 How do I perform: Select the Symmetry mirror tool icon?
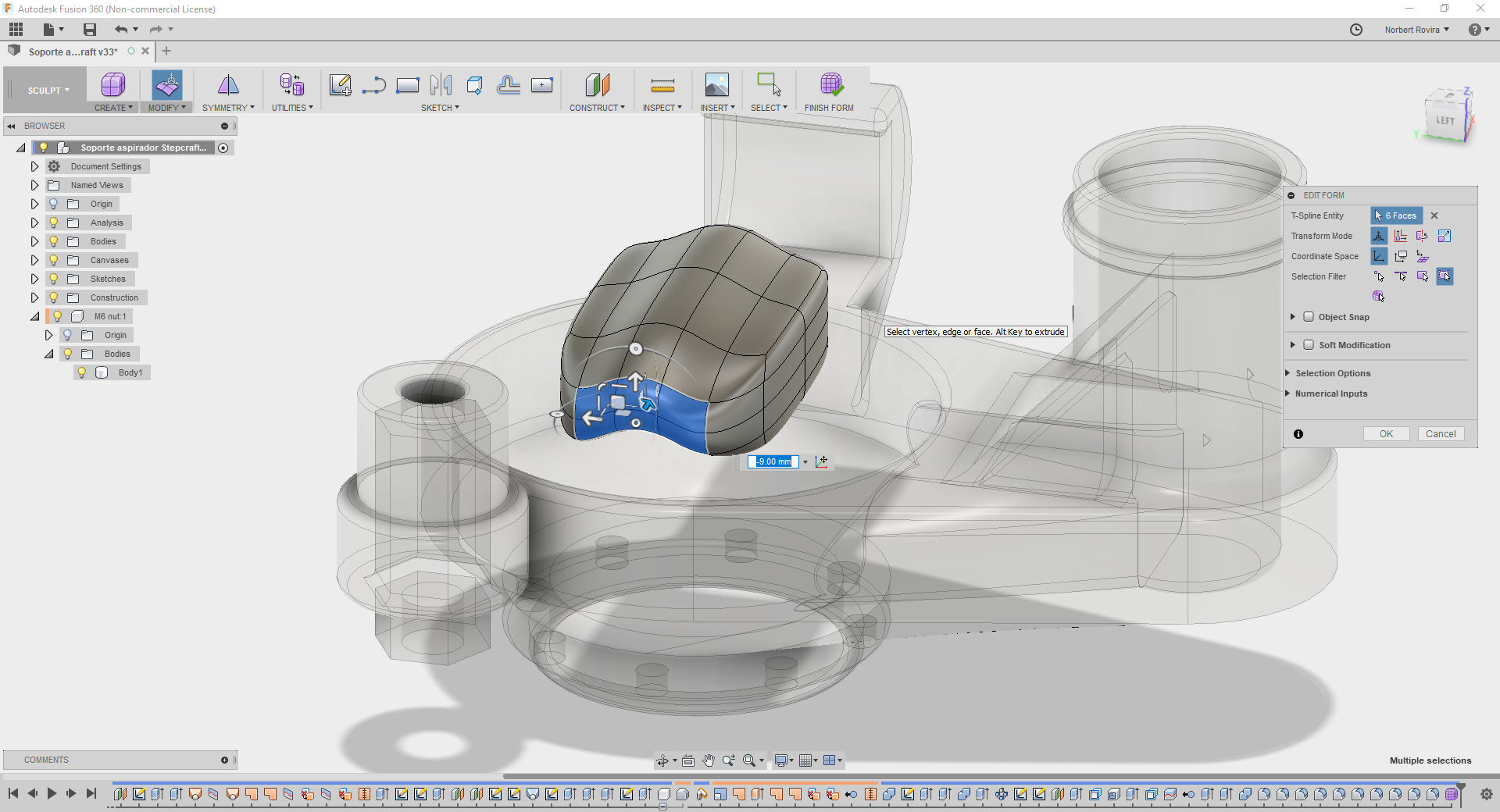(x=227, y=84)
